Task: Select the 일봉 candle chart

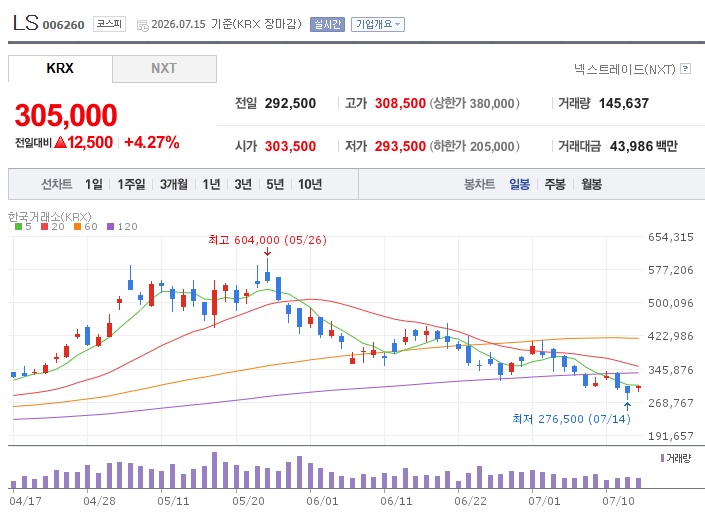Action: (519, 184)
